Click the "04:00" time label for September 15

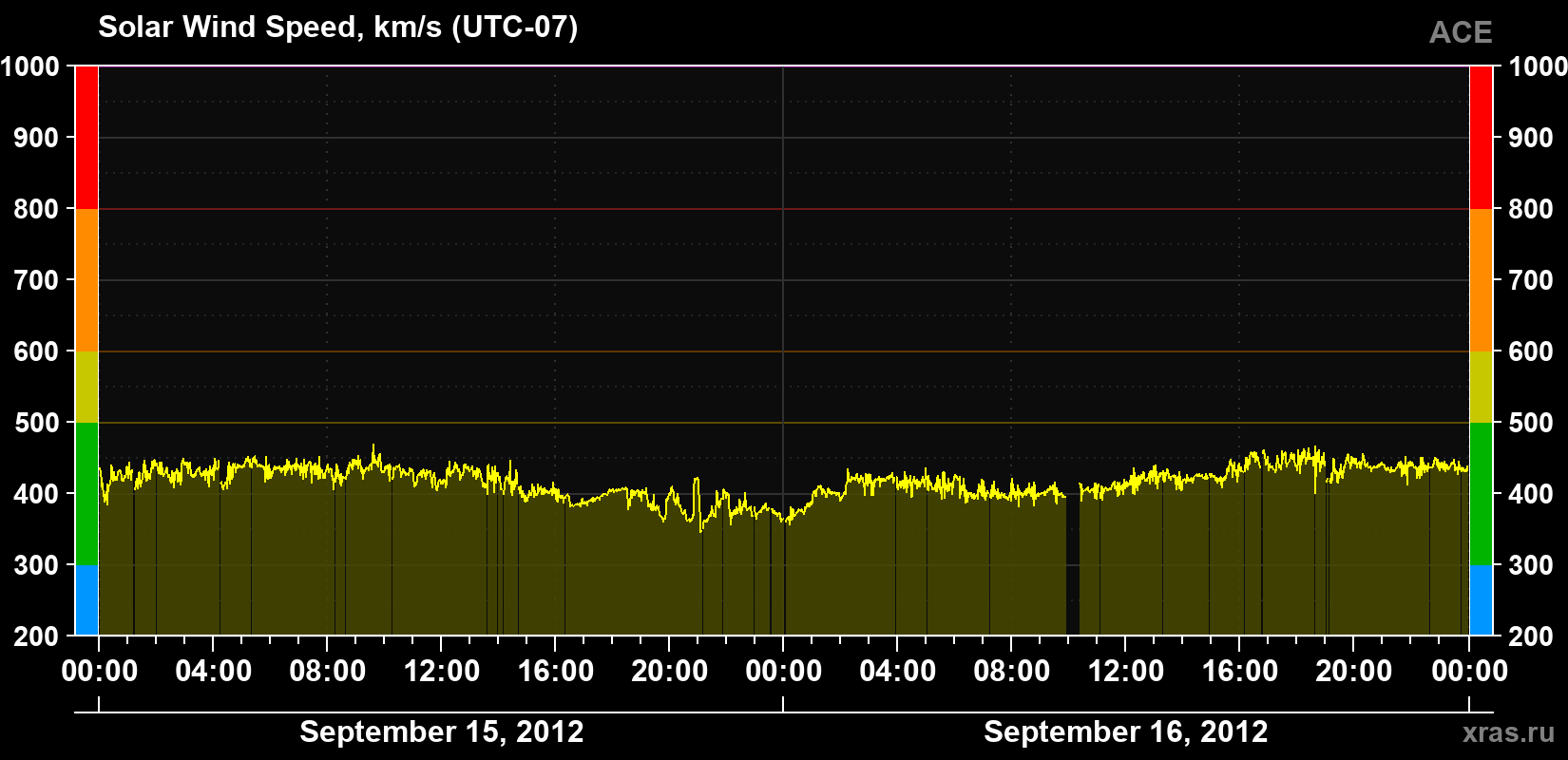pyautogui.click(x=214, y=672)
